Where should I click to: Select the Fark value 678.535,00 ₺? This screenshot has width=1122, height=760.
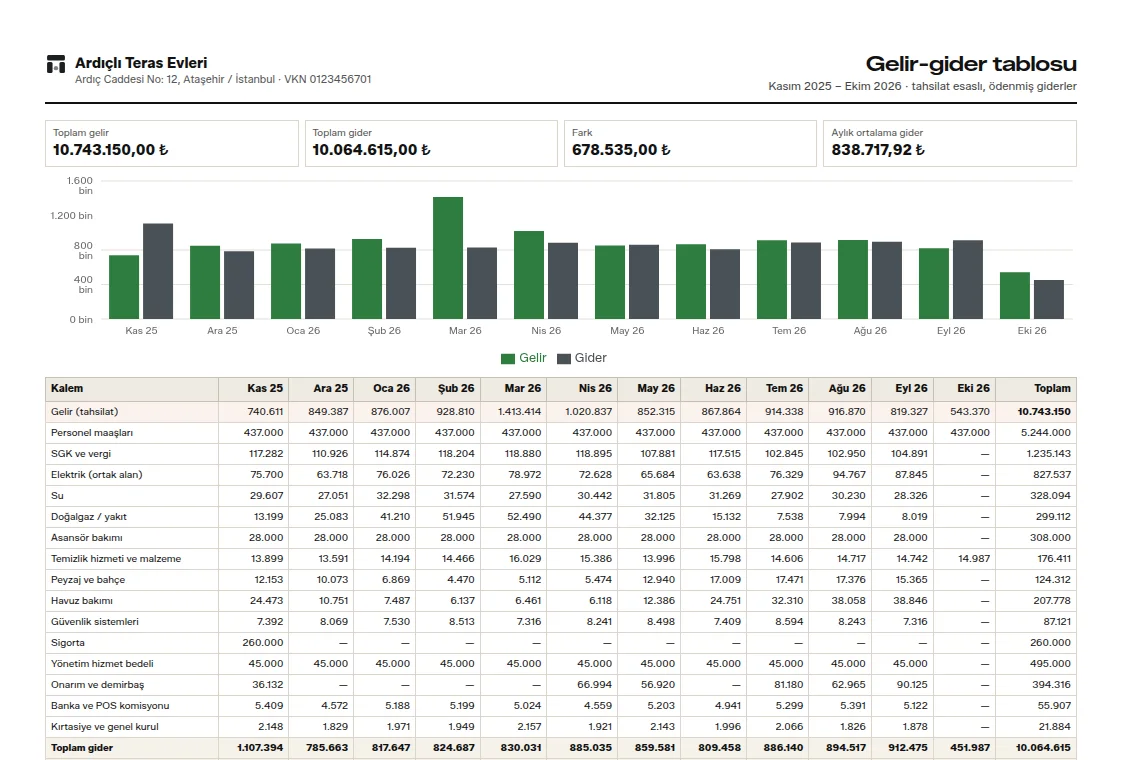tap(621, 150)
